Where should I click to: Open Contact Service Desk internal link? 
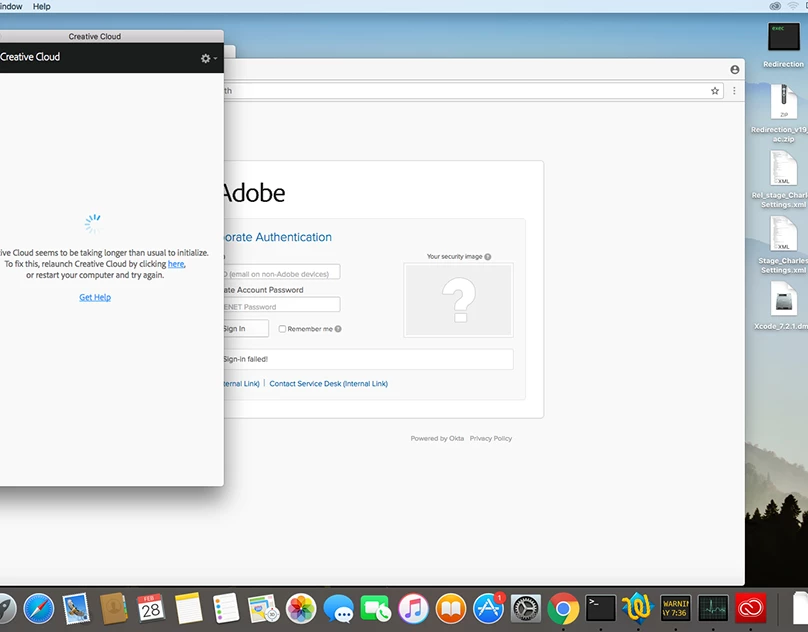pyautogui.click(x=328, y=384)
